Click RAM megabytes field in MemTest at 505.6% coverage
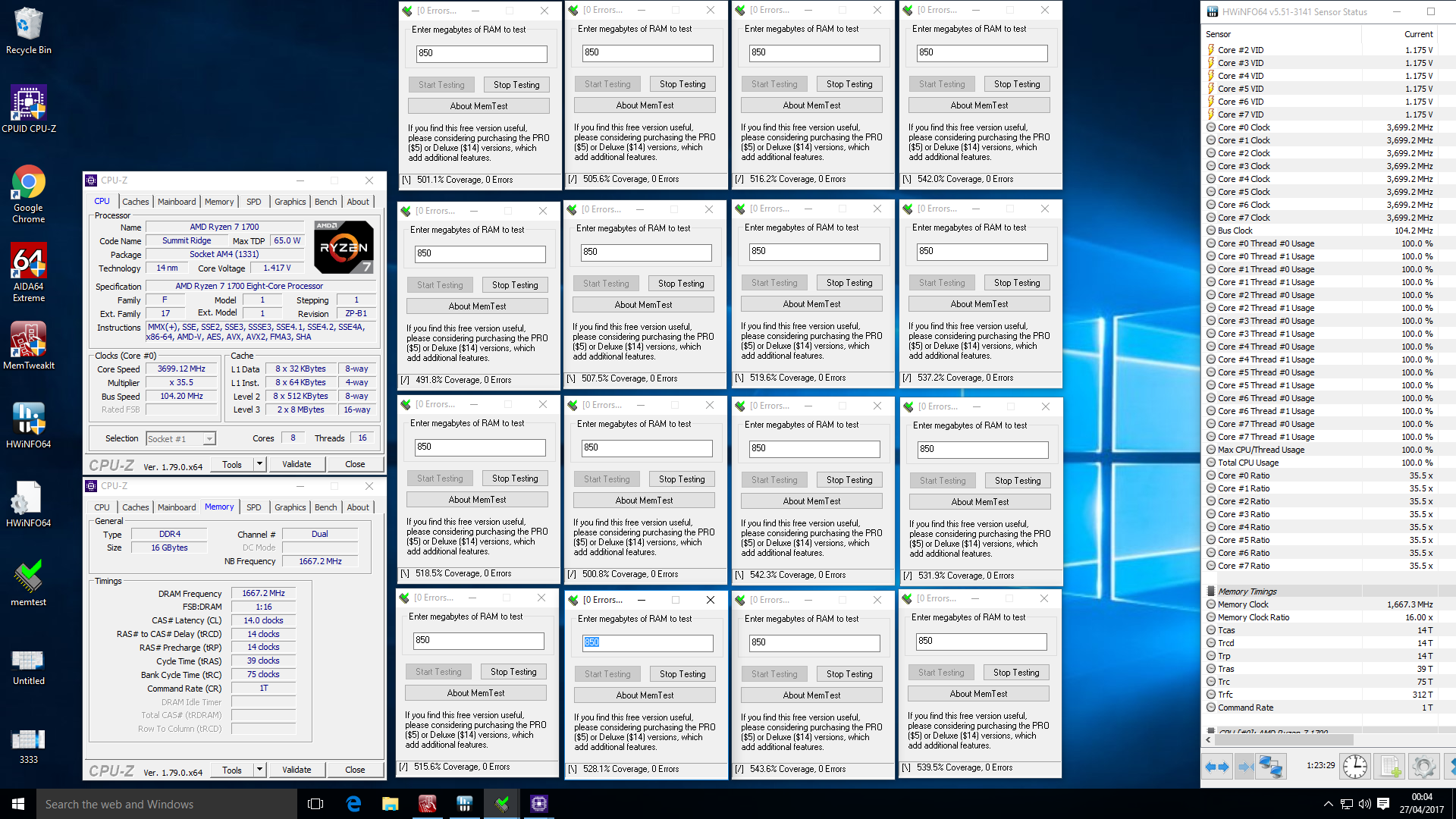This screenshot has height=819, width=1456. click(x=648, y=52)
